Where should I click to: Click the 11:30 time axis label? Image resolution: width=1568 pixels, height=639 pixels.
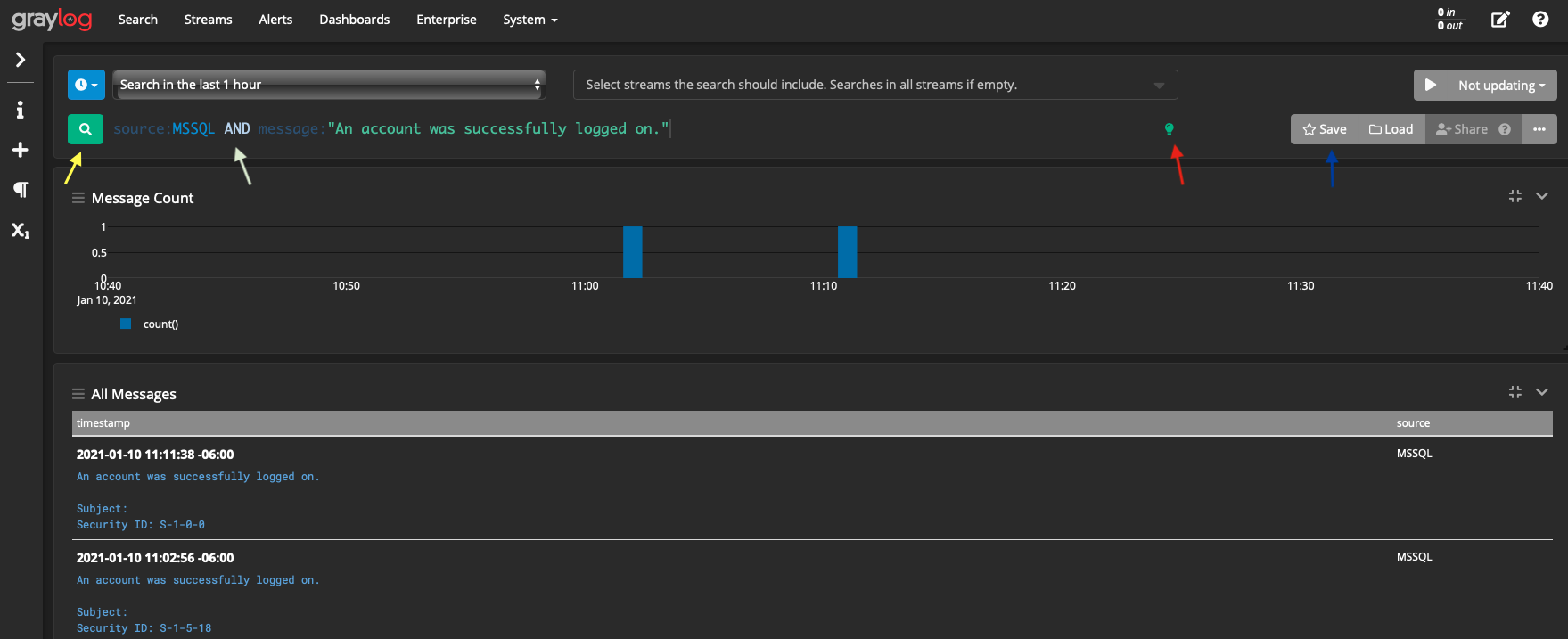(1301, 286)
